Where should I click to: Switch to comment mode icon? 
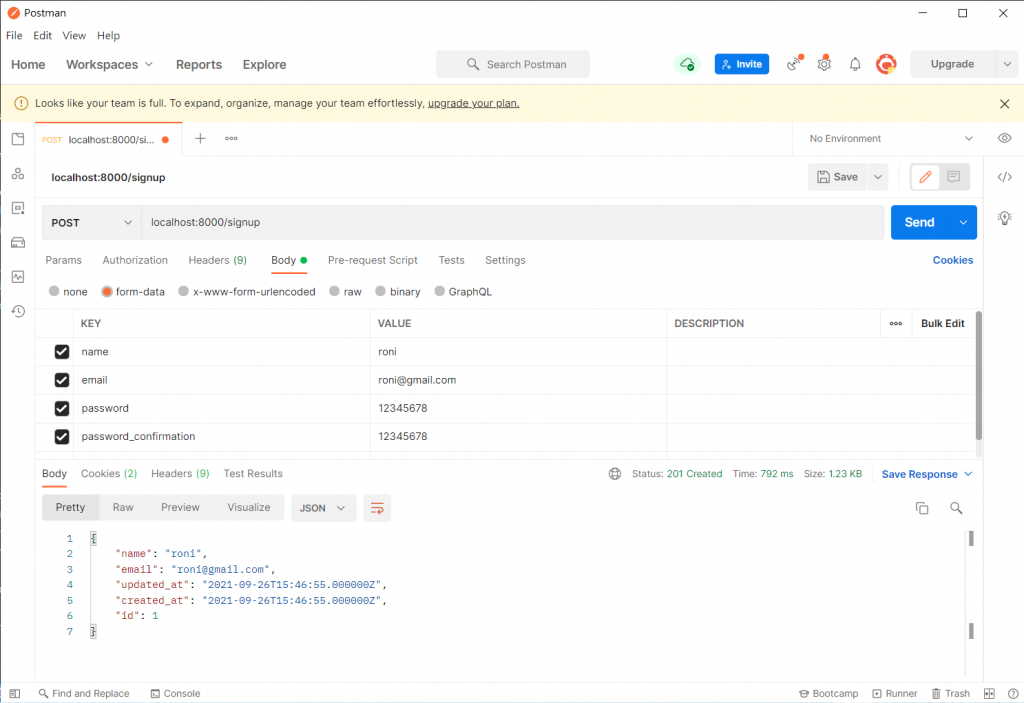click(953, 177)
